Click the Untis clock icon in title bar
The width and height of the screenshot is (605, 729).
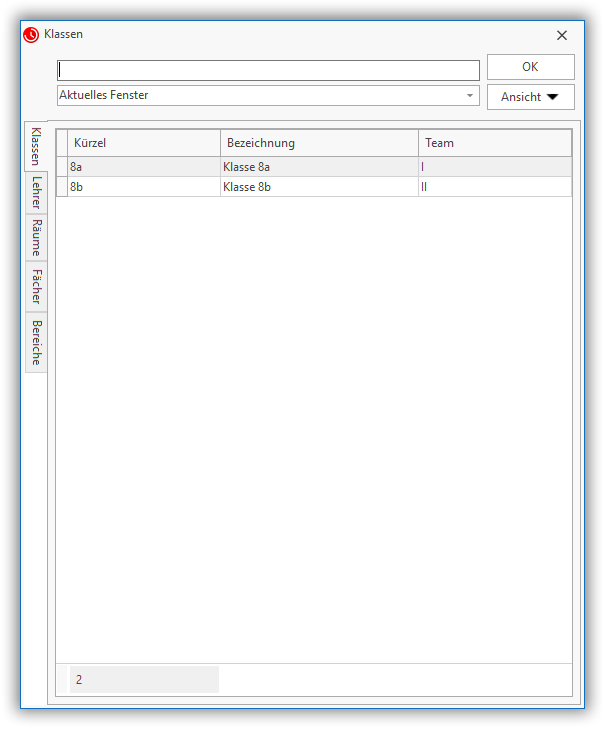(31, 34)
